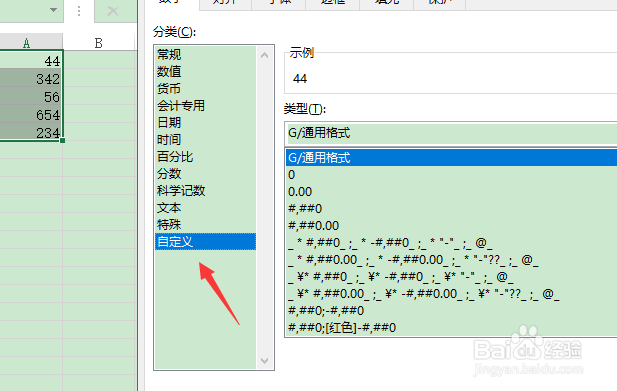Image resolution: width=617 pixels, height=391 pixels.
Task: Select cell containing 654
Action: pos(31,114)
